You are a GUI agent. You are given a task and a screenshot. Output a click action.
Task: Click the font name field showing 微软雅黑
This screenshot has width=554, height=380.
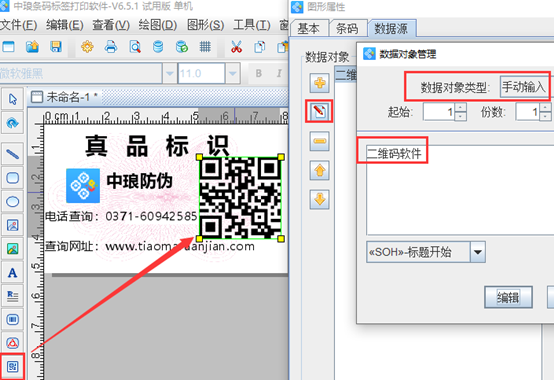pyautogui.click(x=81, y=73)
